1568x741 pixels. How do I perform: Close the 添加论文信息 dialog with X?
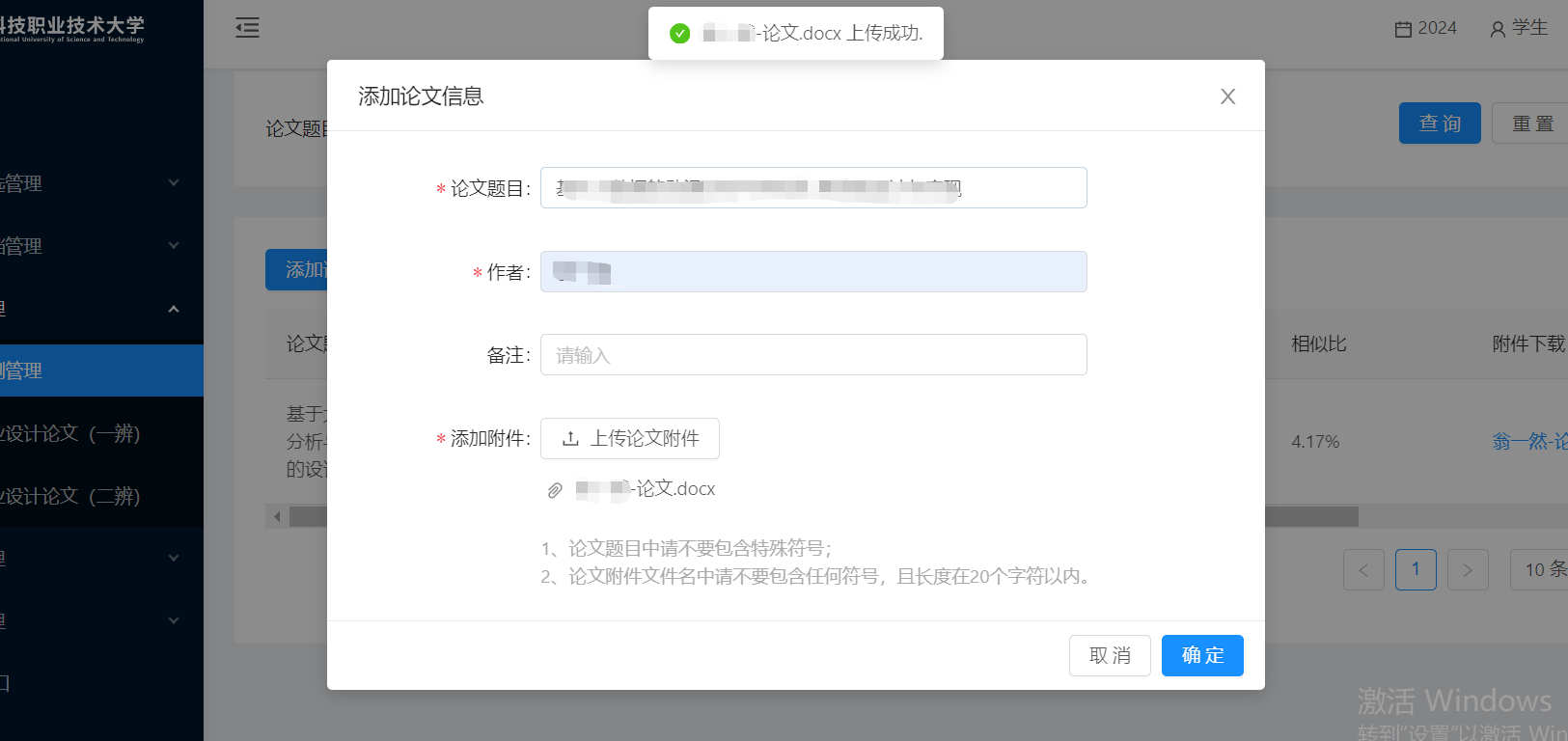coord(1227,96)
